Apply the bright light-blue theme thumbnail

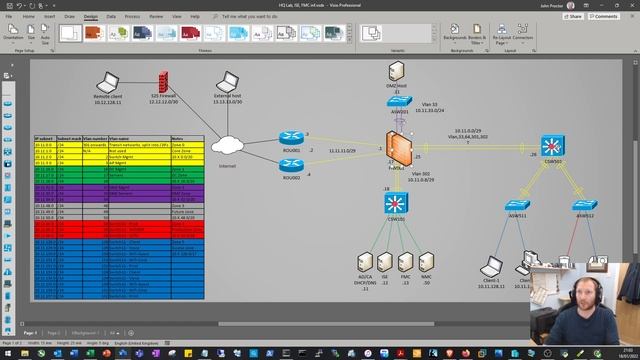(238, 33)
